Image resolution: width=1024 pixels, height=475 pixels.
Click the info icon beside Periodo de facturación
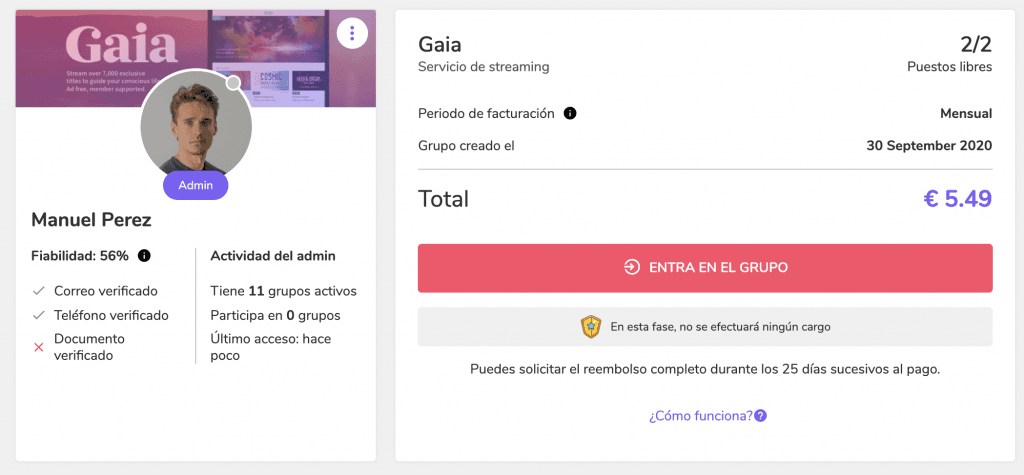click(x=570, y=114)
